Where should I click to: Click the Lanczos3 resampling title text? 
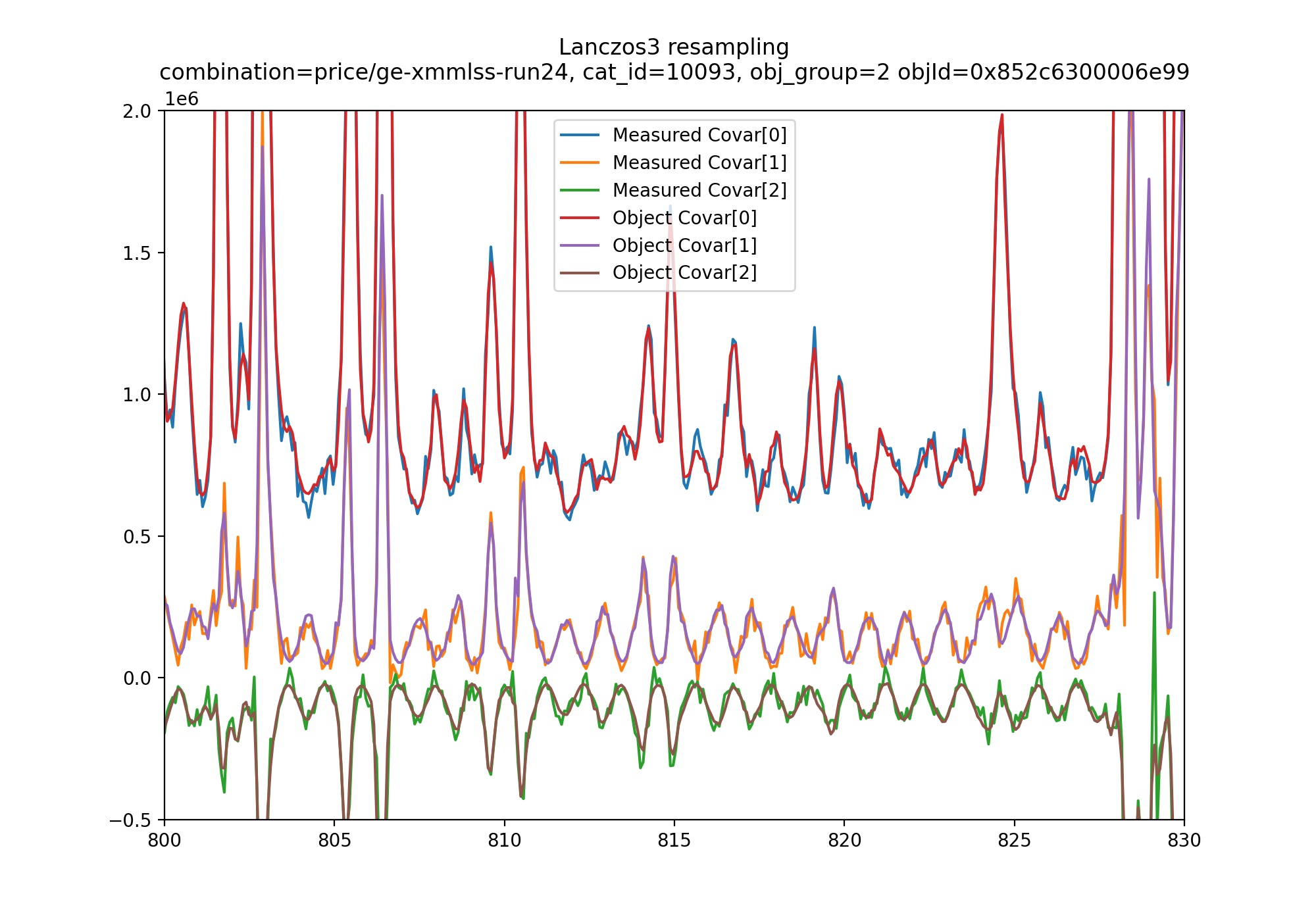(x=674, y=47)
